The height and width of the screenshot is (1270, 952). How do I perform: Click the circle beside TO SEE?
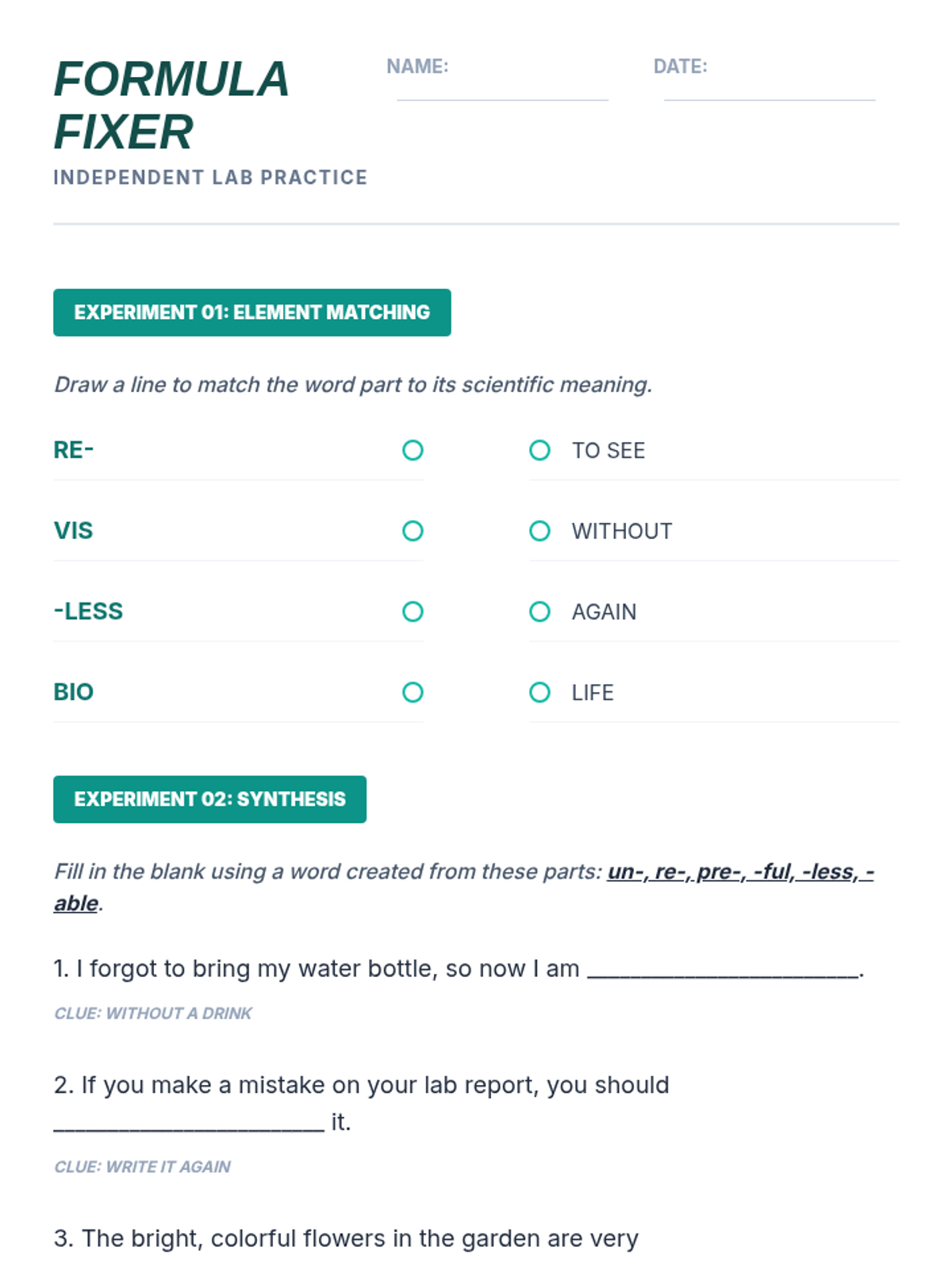coord(539,451)
